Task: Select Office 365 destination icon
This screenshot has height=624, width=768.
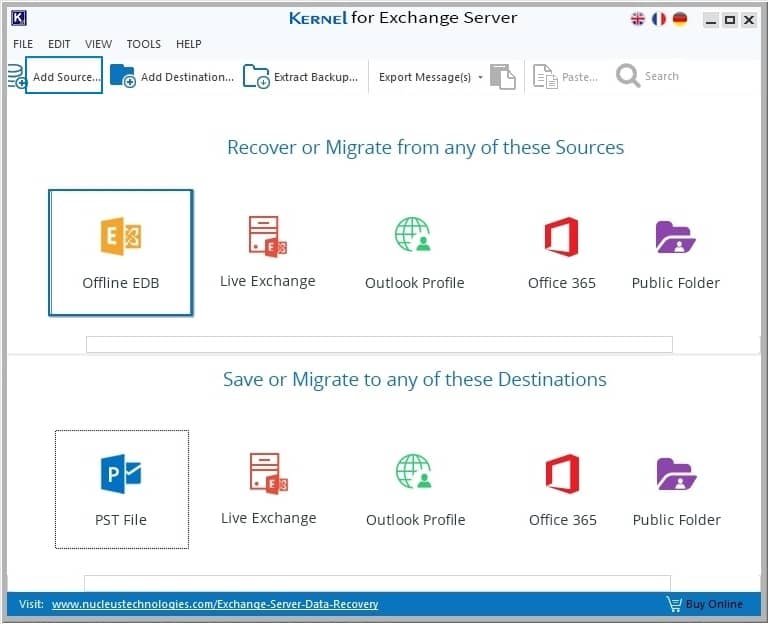Action: [562, 474]
